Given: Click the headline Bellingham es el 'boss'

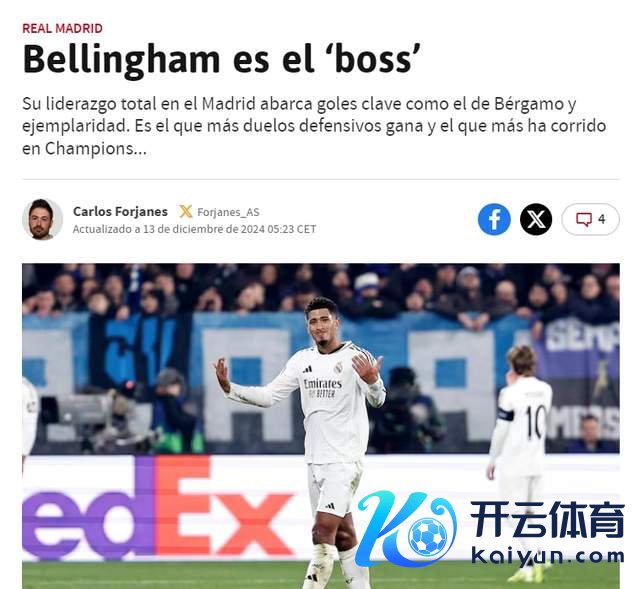Looking at the screenshot, I should coord(222,60).
